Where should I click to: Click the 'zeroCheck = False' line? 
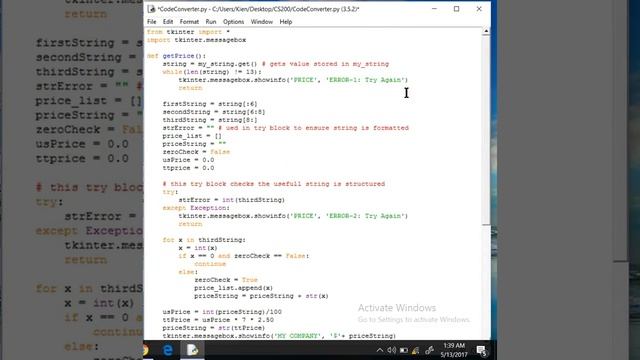196,152
